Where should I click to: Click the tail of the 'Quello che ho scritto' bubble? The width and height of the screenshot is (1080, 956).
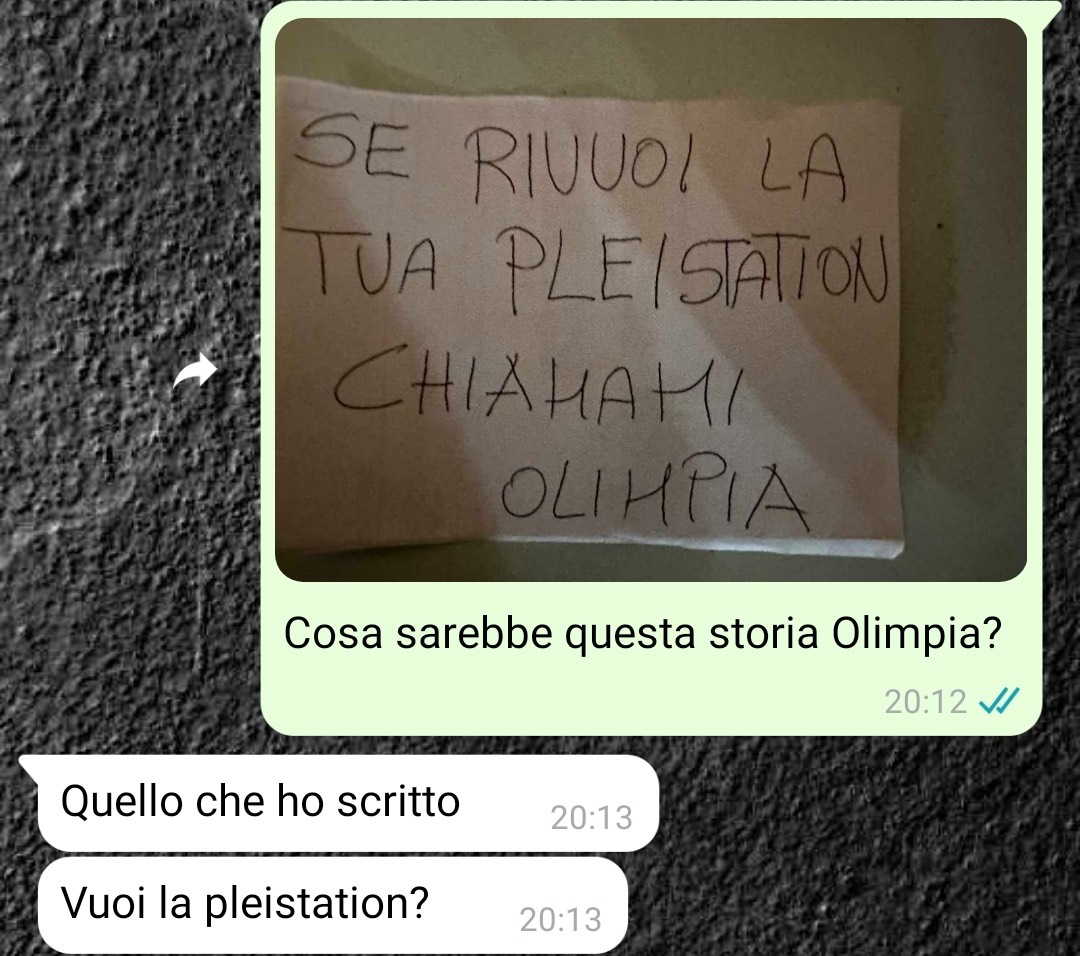[x=29, y=766]
